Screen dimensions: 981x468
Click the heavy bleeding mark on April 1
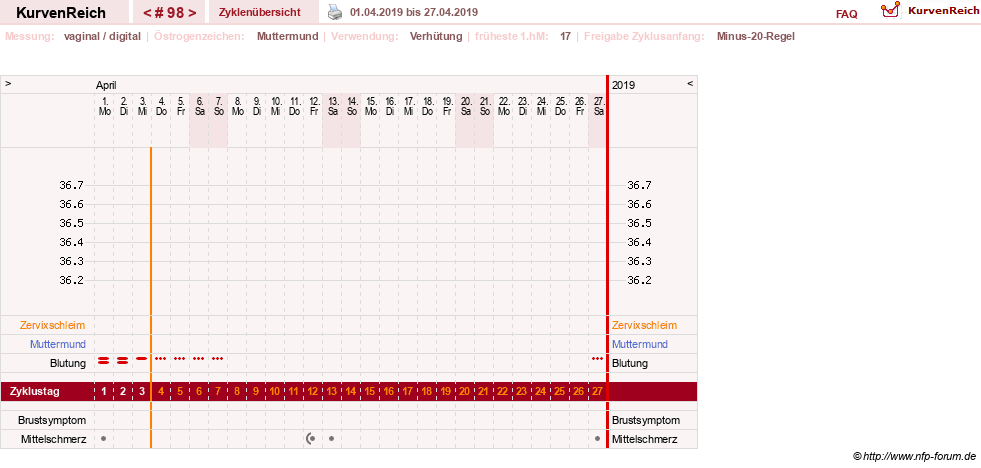tap(104, 360)
